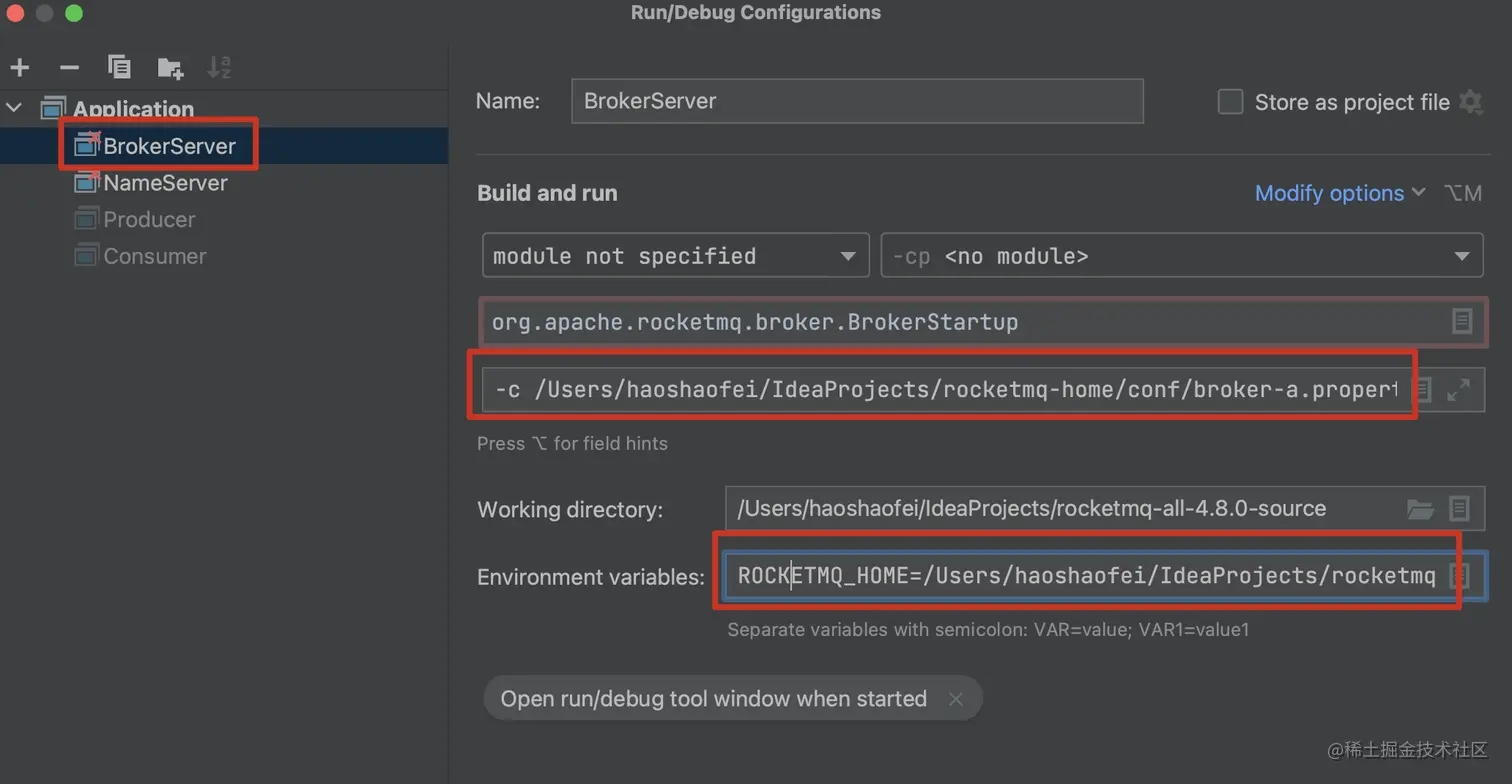Remove Open run/debug tool window option
1512x784 pixels.
pyautogui.click(x=955, y=699)
